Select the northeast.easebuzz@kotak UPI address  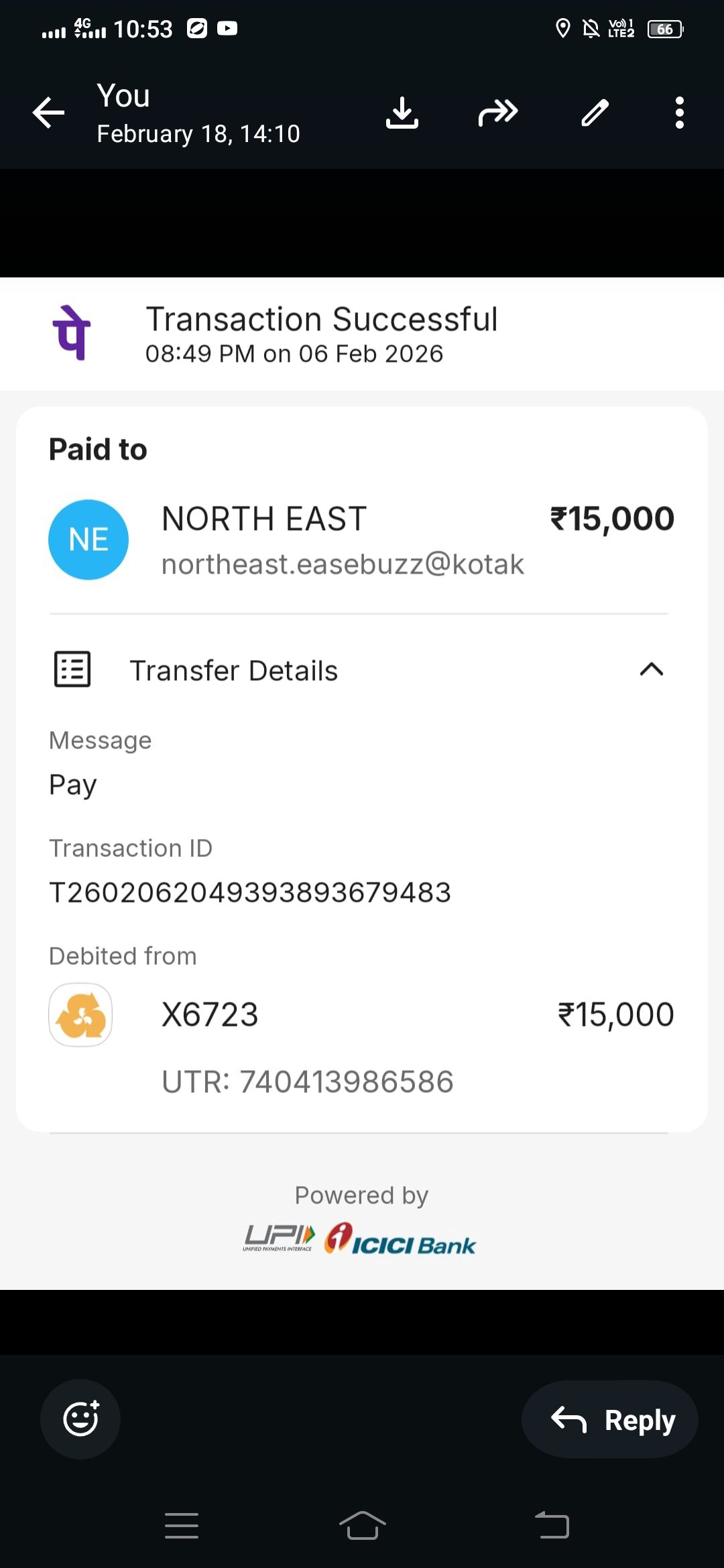343,564
